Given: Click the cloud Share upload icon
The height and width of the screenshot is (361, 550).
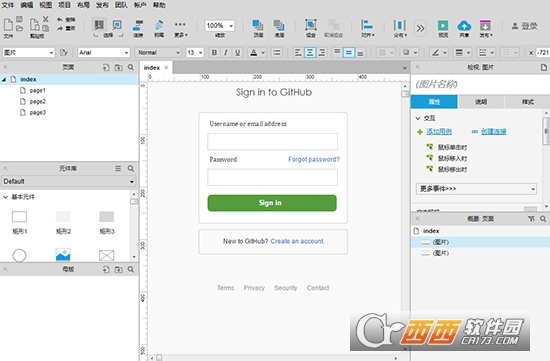Looking at the screenshot, I should tap(464, 25).
